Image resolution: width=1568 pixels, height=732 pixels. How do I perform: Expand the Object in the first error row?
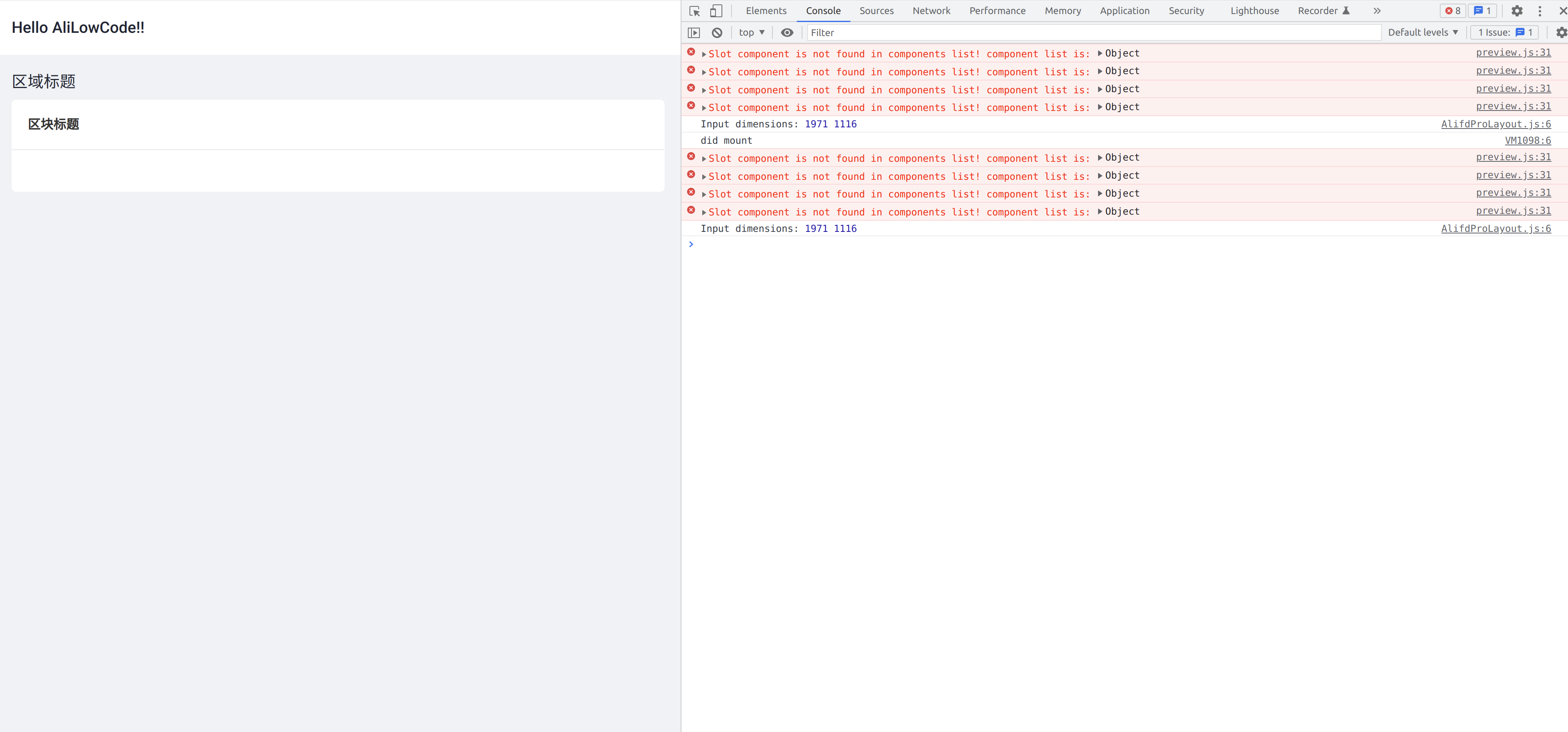[1100, 54]
